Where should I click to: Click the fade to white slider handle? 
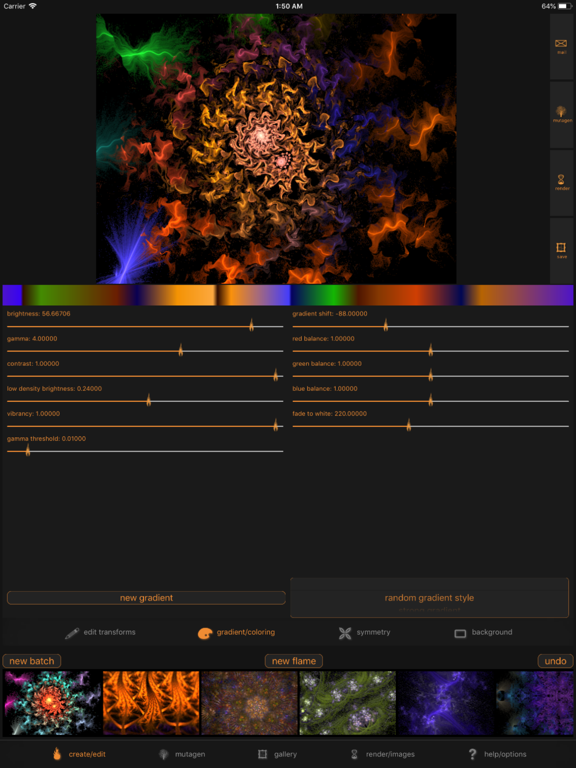coord(408,425)
